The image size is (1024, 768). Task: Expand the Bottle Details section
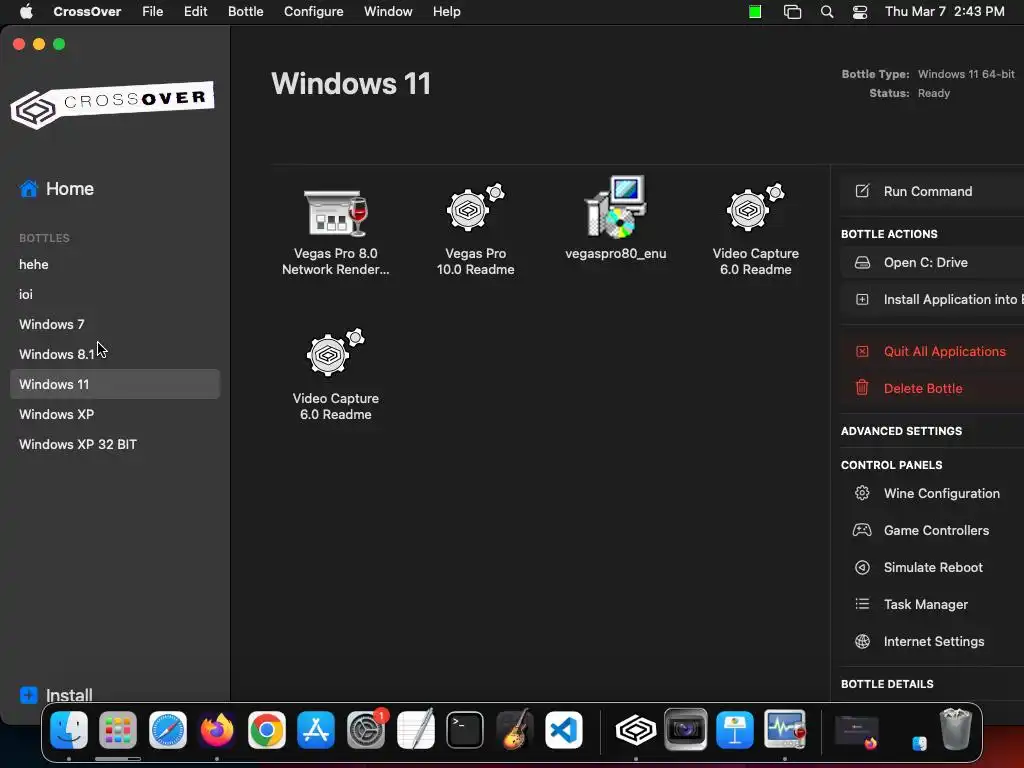click(x=887, y=684)
